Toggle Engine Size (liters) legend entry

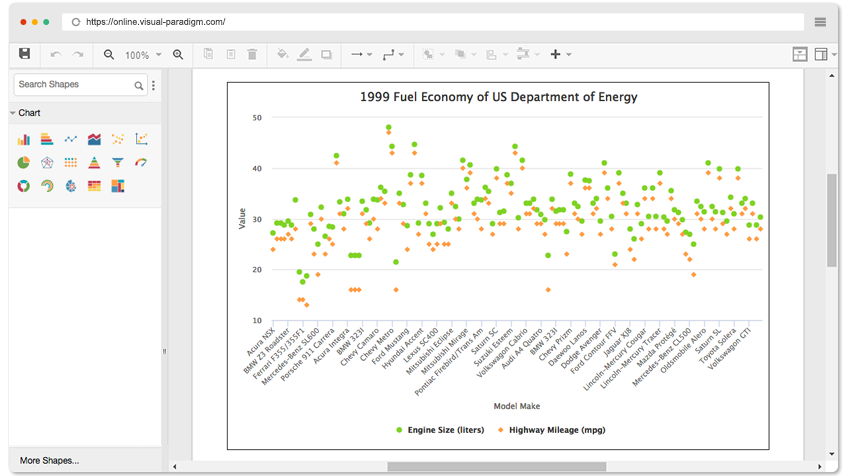[440, 430]
